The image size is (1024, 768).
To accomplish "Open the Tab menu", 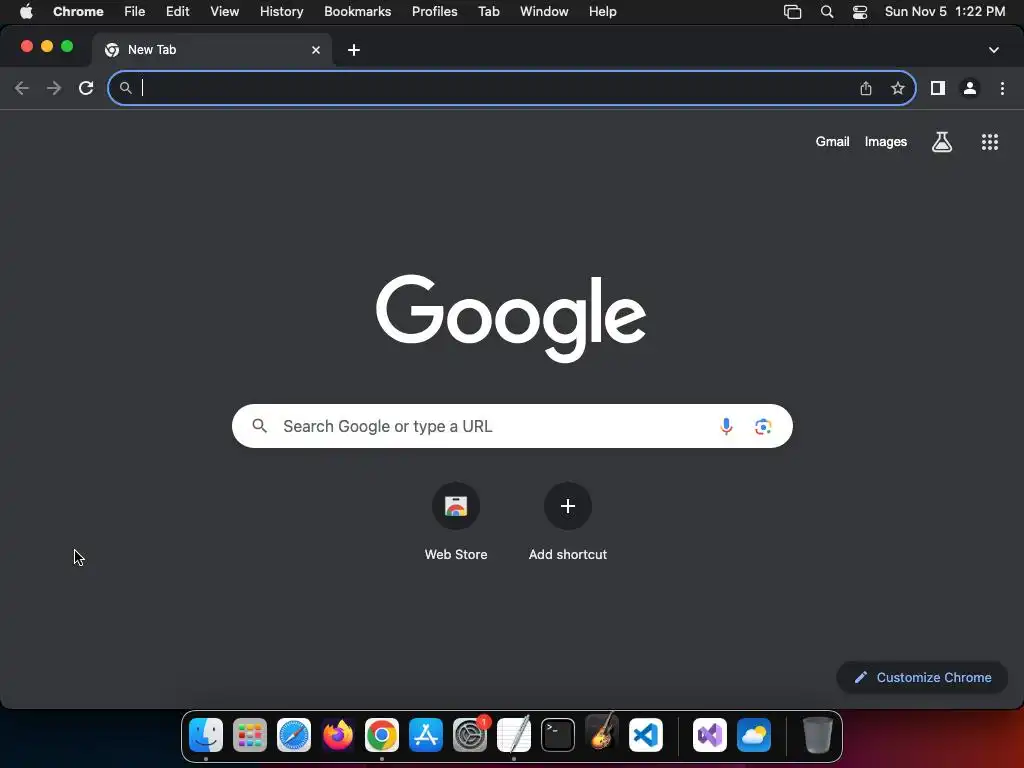I will 488,12.
